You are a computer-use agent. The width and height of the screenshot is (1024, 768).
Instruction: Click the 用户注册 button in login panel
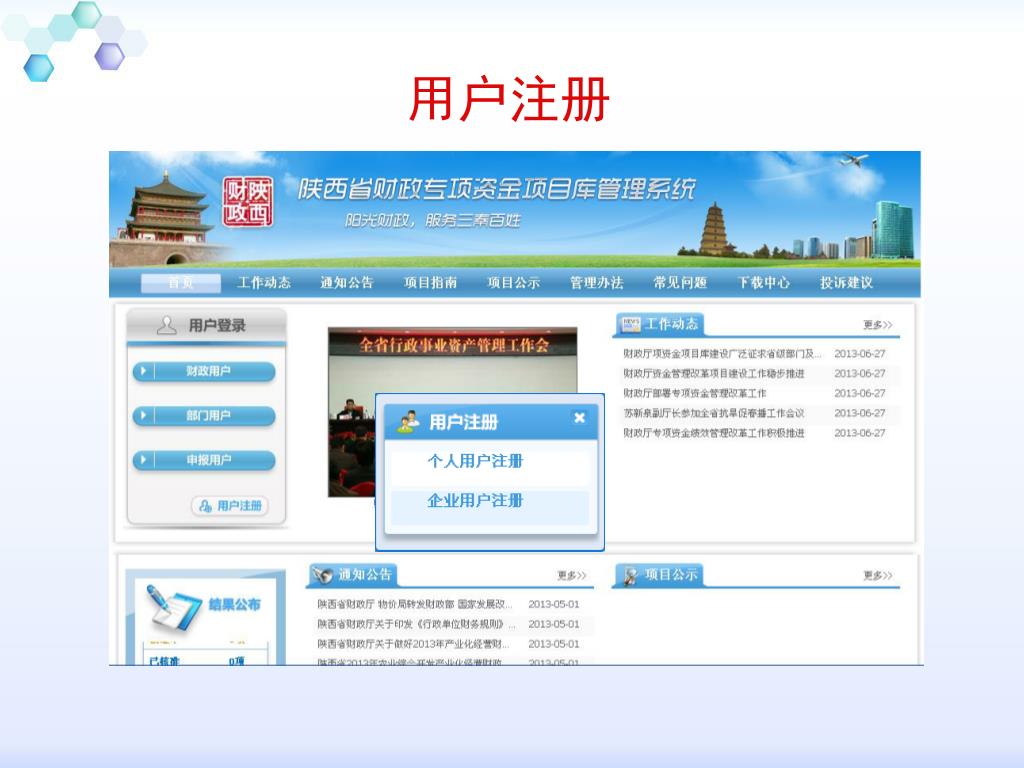[x=230, y=506]
